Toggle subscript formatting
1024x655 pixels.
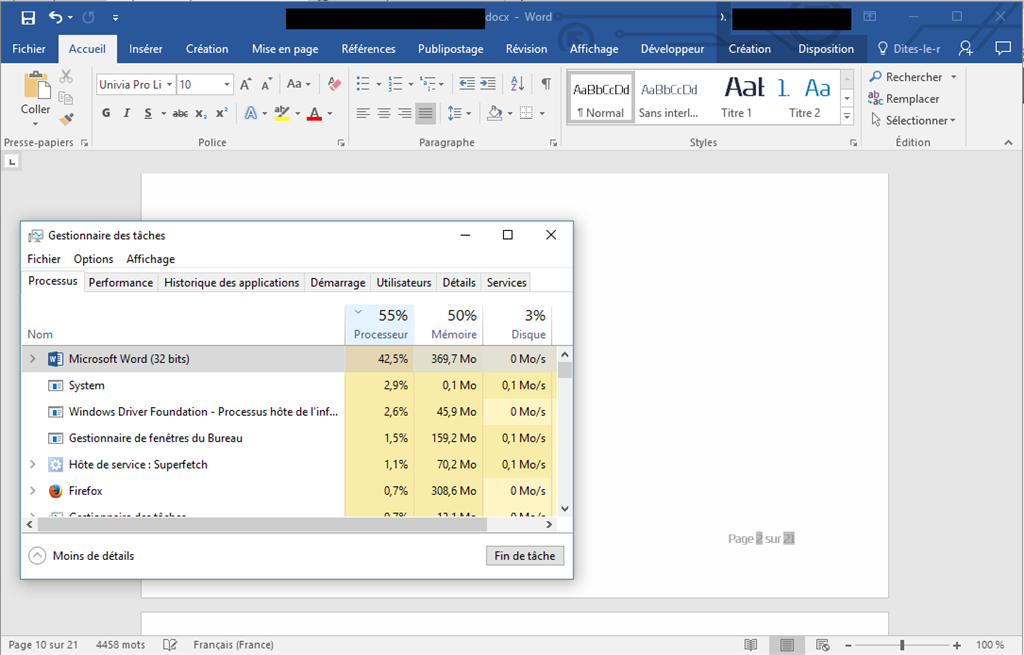point(201,113)
